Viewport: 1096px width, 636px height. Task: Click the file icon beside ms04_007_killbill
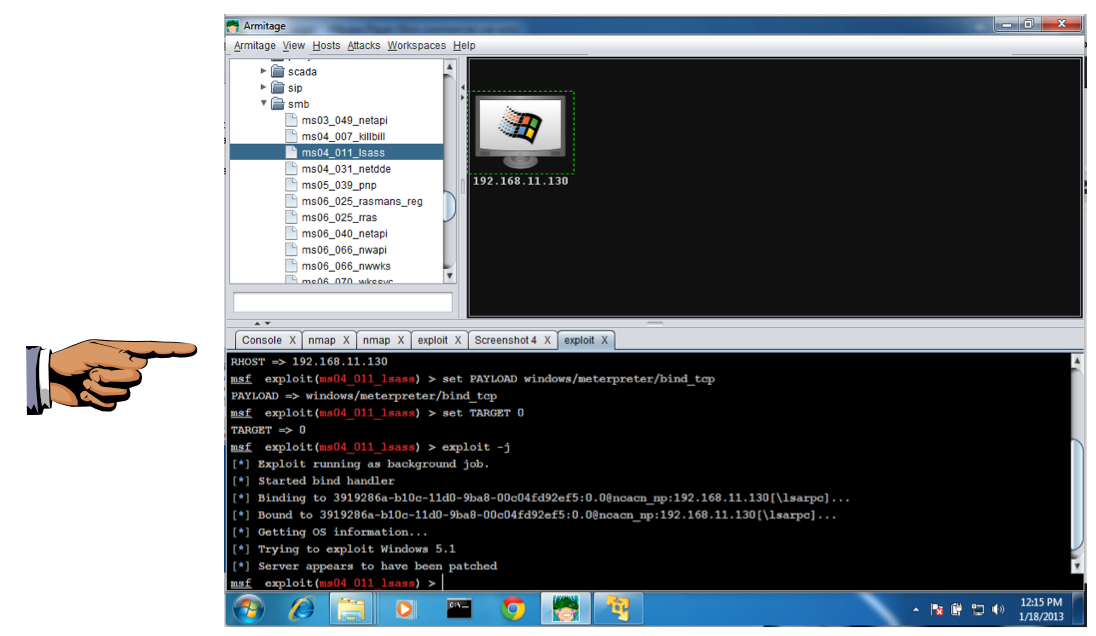pyautogui.click(x=291, y=136)
